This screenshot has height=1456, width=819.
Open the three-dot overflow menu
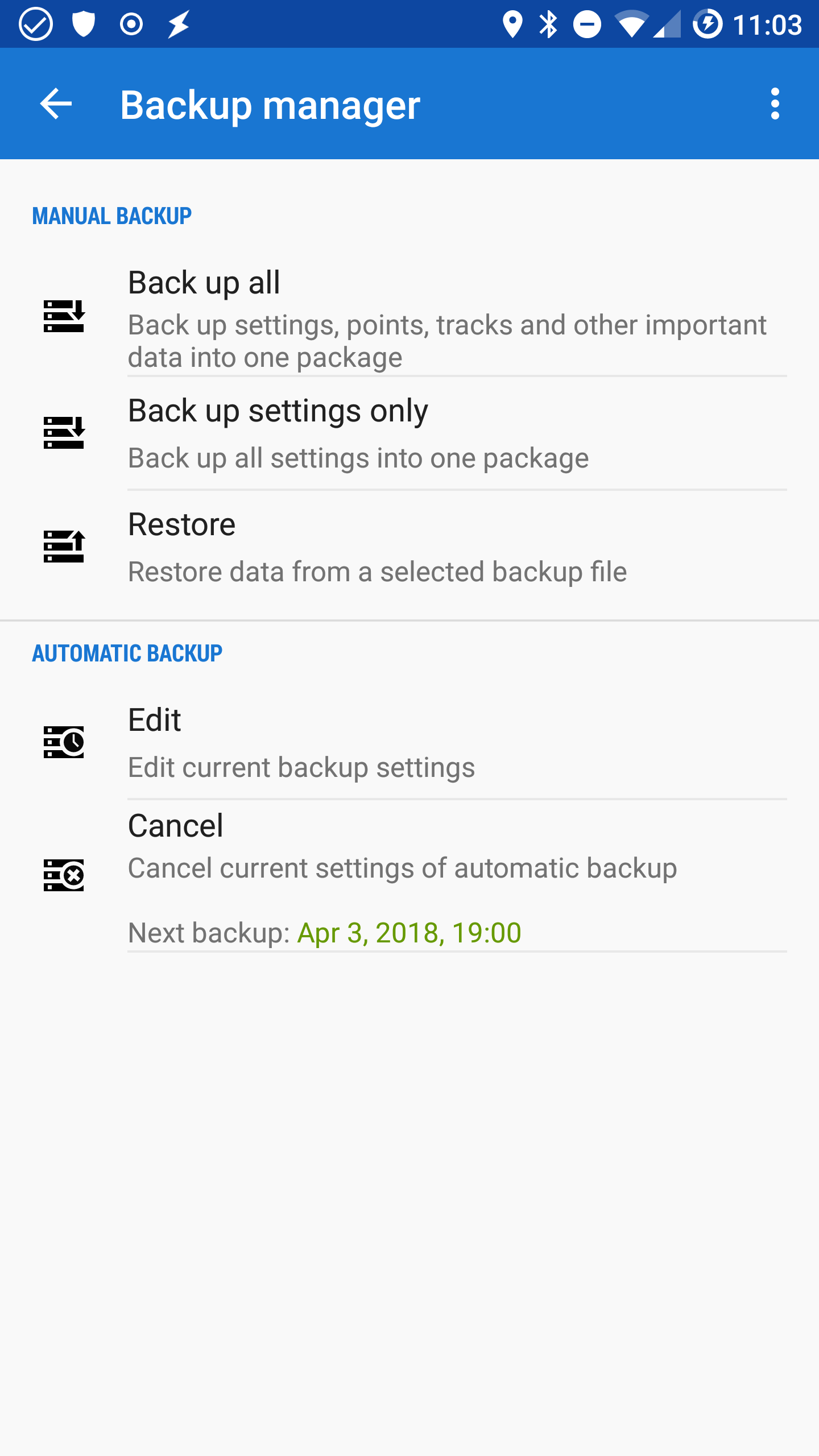pos(775,104)
